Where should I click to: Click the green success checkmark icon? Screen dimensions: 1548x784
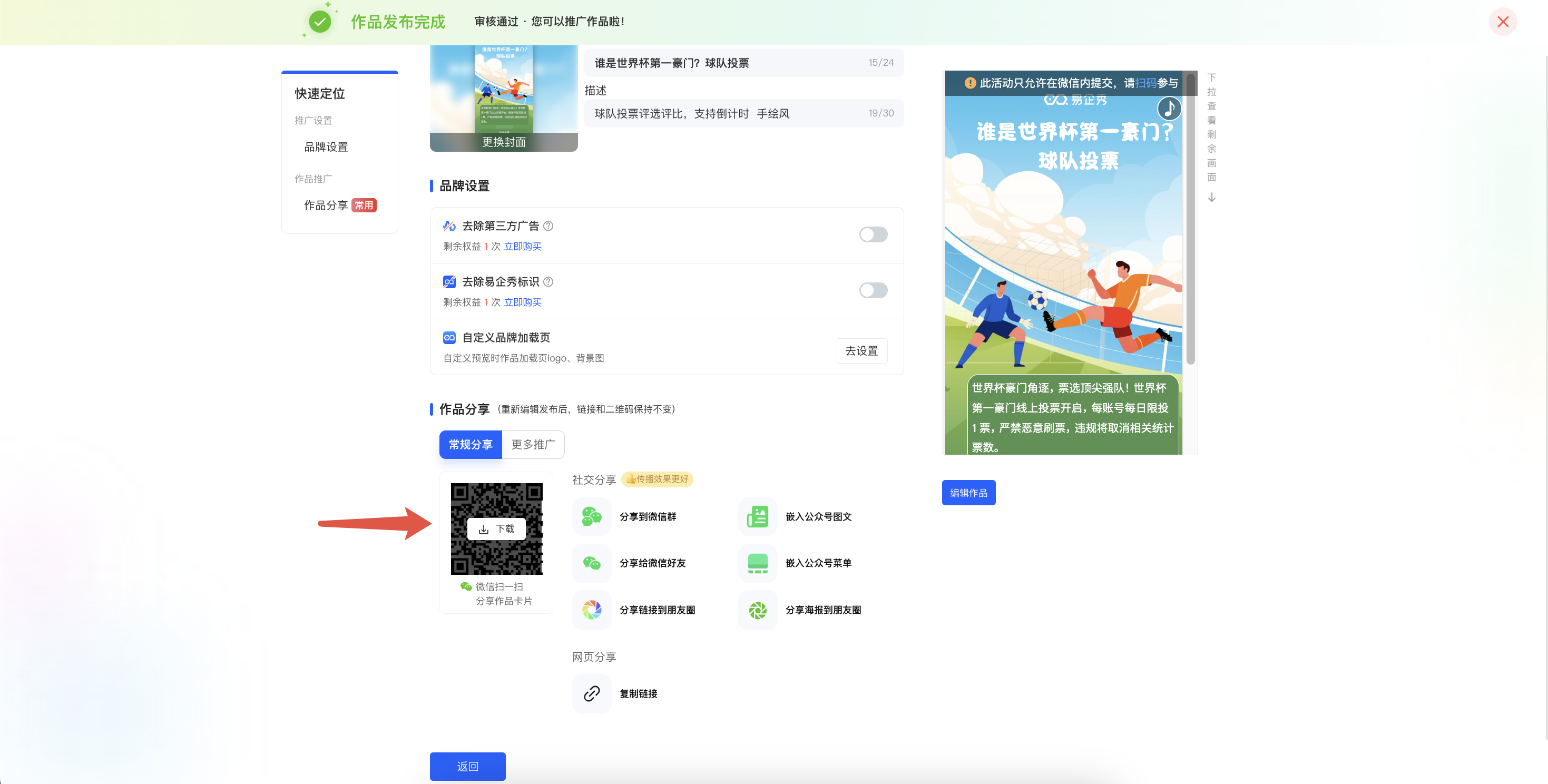320,22
